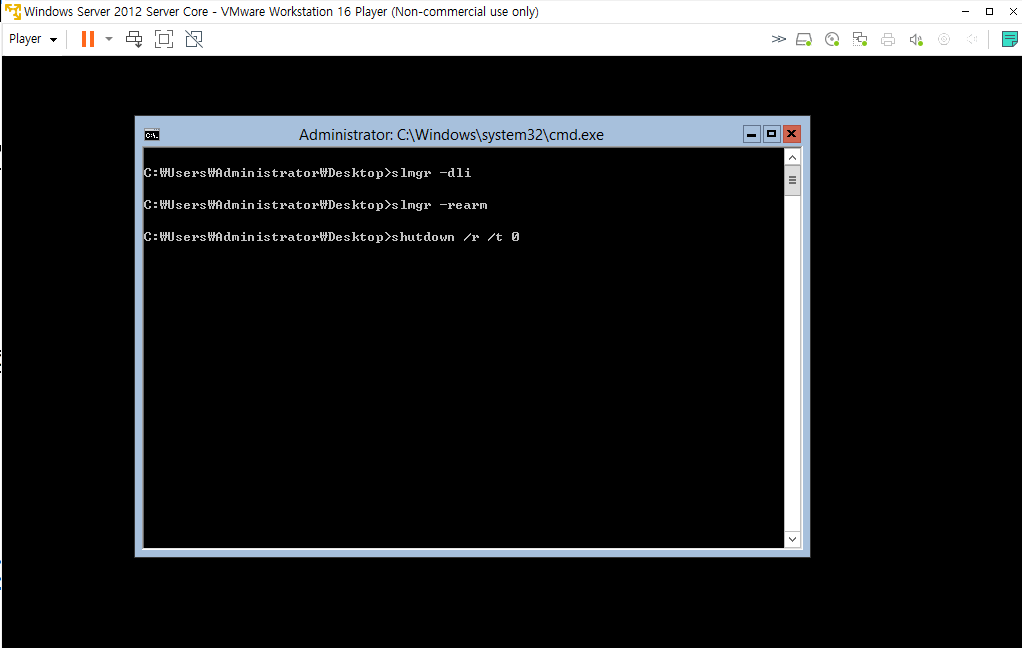Click the greyed-out circular device icon

[944, 39]
